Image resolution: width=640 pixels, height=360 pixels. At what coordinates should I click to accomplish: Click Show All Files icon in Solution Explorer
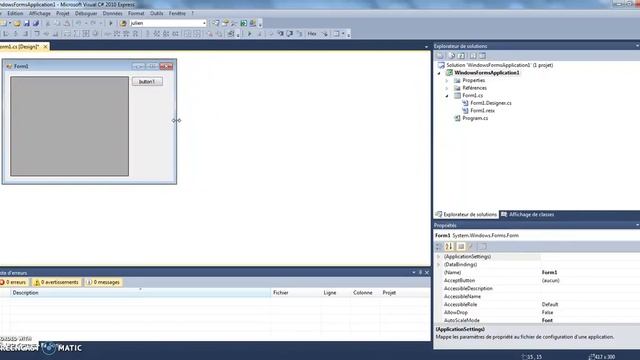coord(451,56)
